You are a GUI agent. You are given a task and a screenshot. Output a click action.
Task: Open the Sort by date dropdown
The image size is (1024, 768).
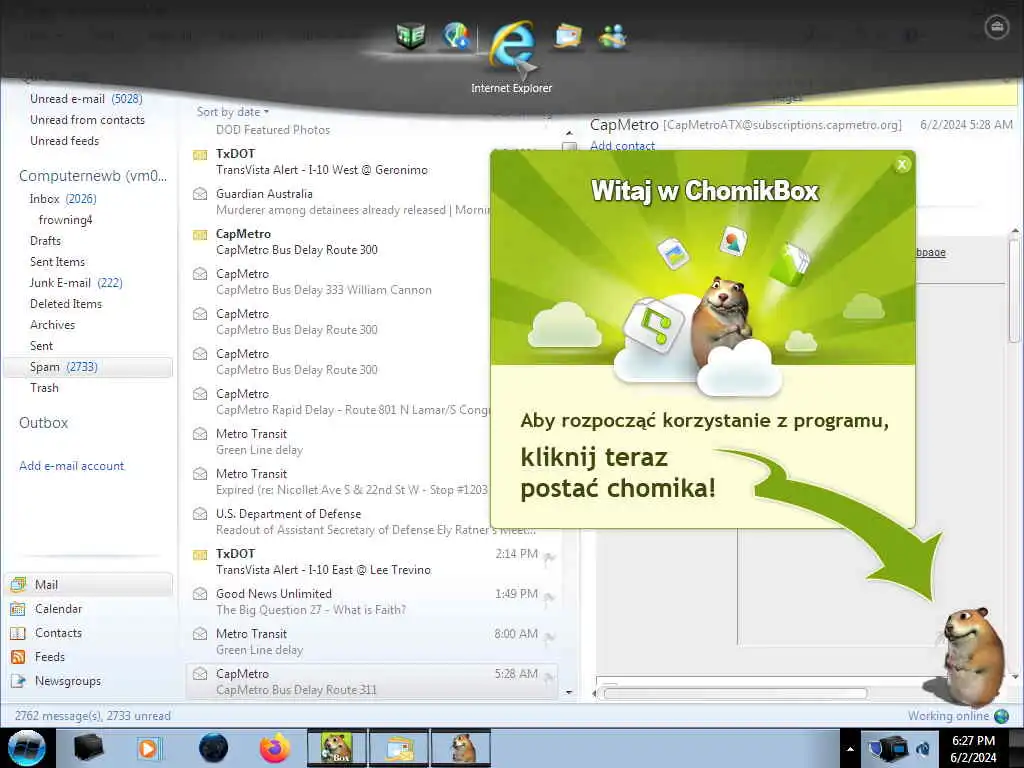click(x=233, y=112)
